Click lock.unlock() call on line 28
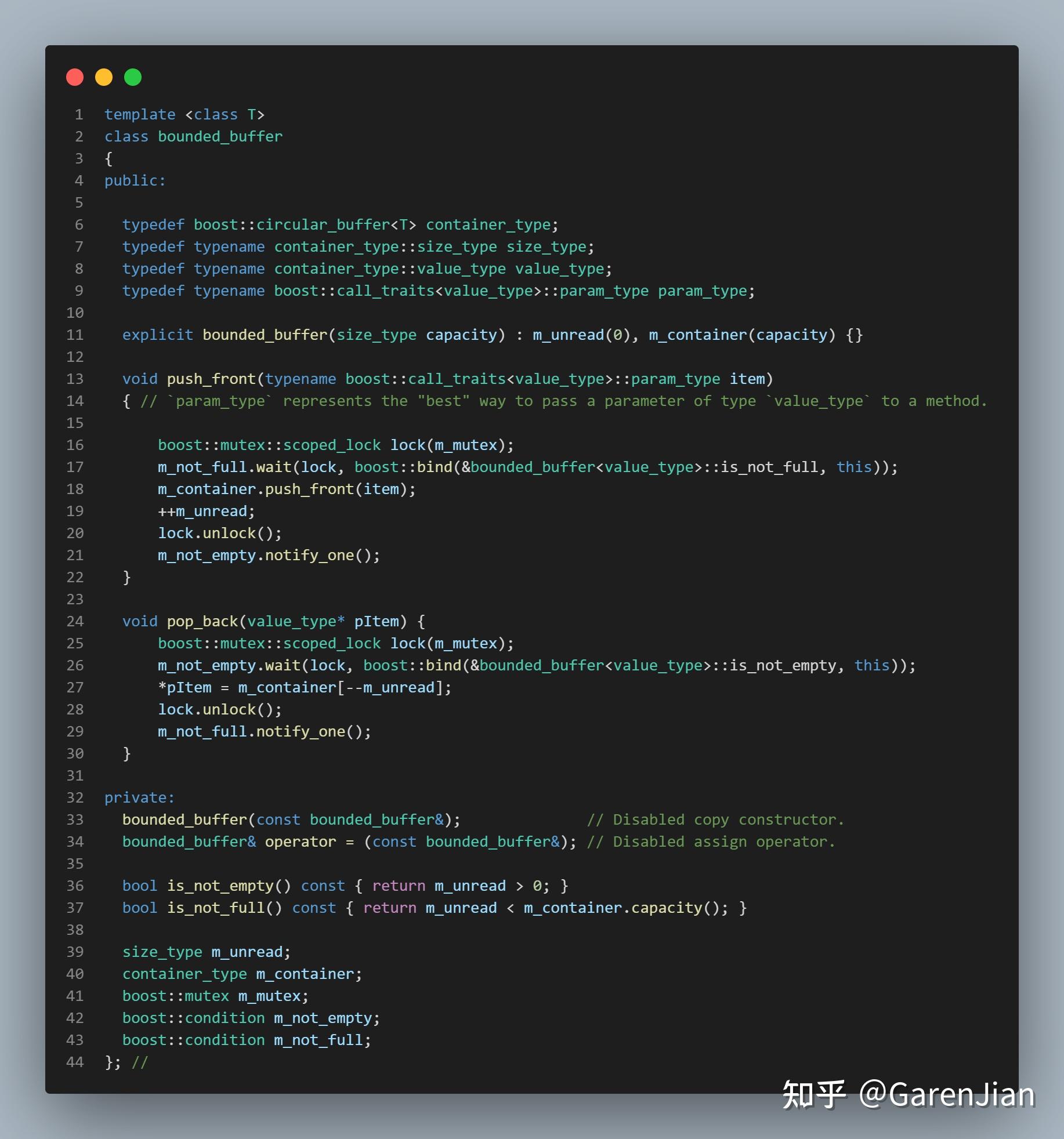 coord(219,709)
